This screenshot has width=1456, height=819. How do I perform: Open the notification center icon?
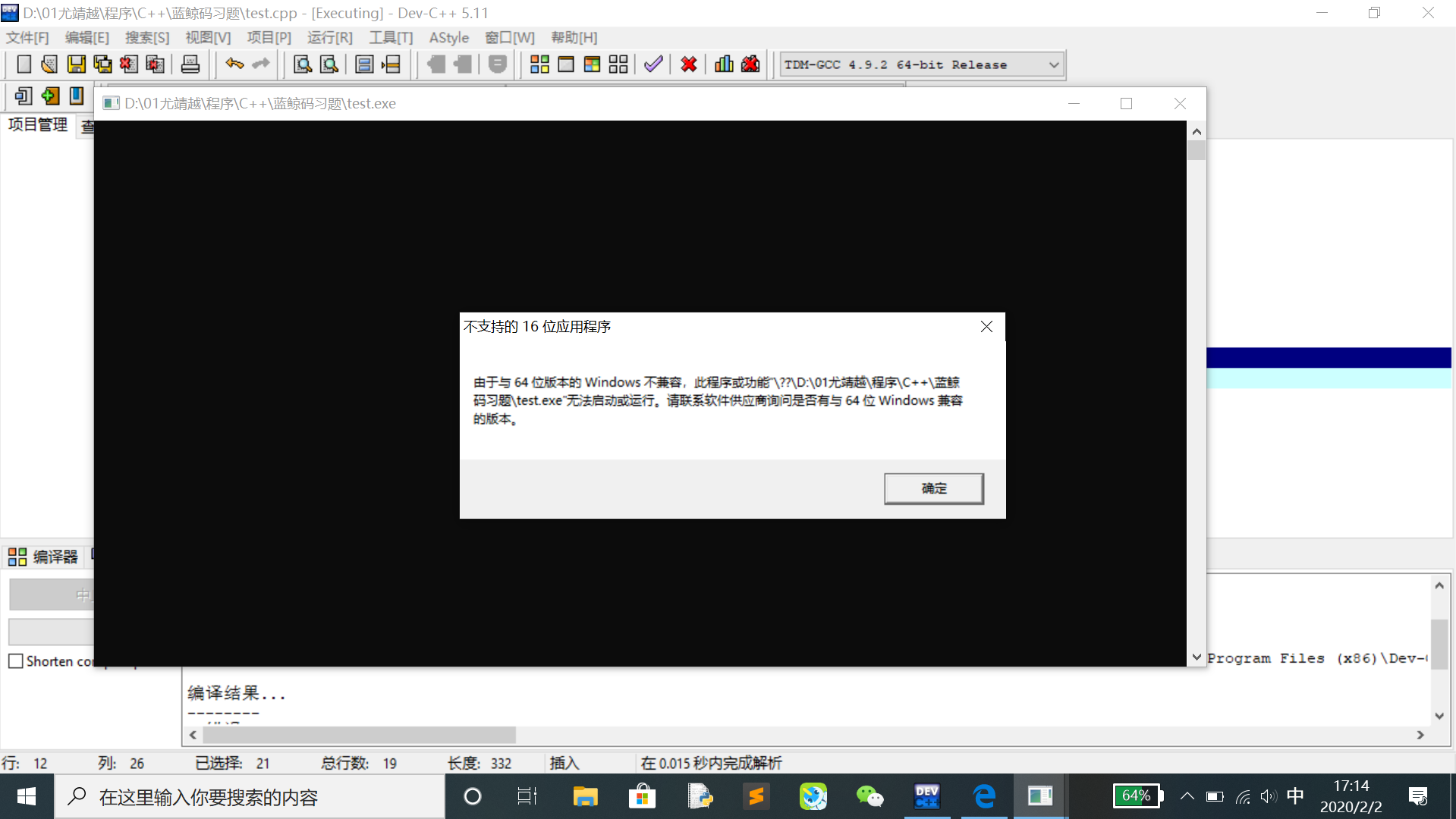(1418, 796)
